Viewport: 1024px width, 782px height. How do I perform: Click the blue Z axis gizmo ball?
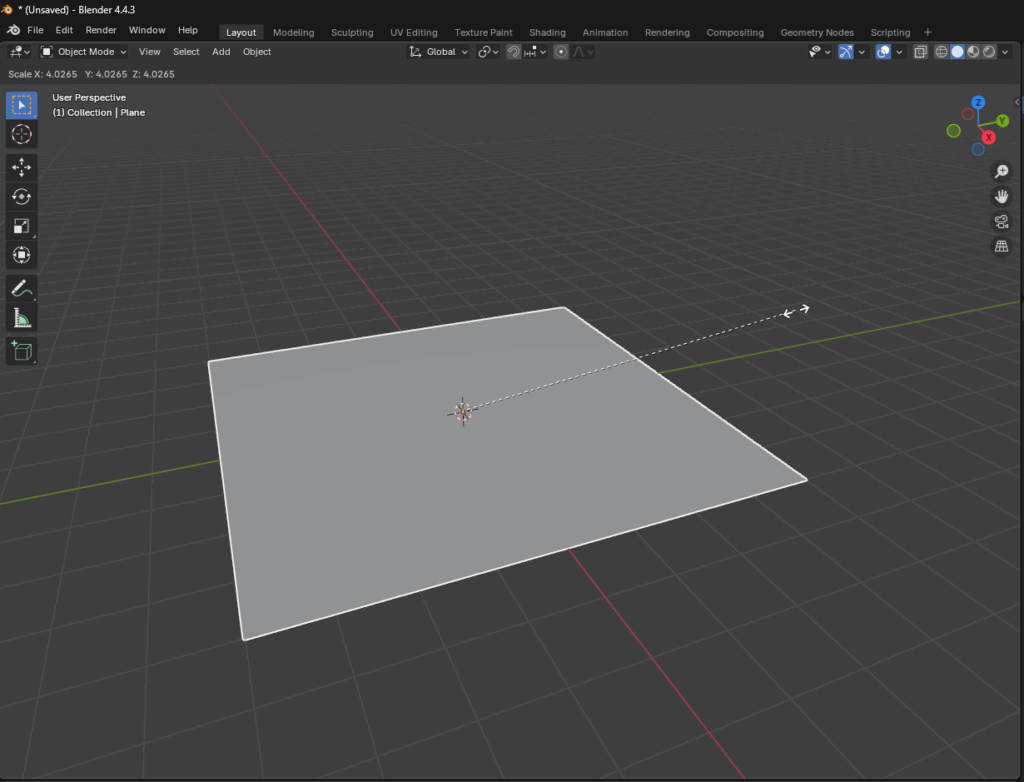(978, 102)
